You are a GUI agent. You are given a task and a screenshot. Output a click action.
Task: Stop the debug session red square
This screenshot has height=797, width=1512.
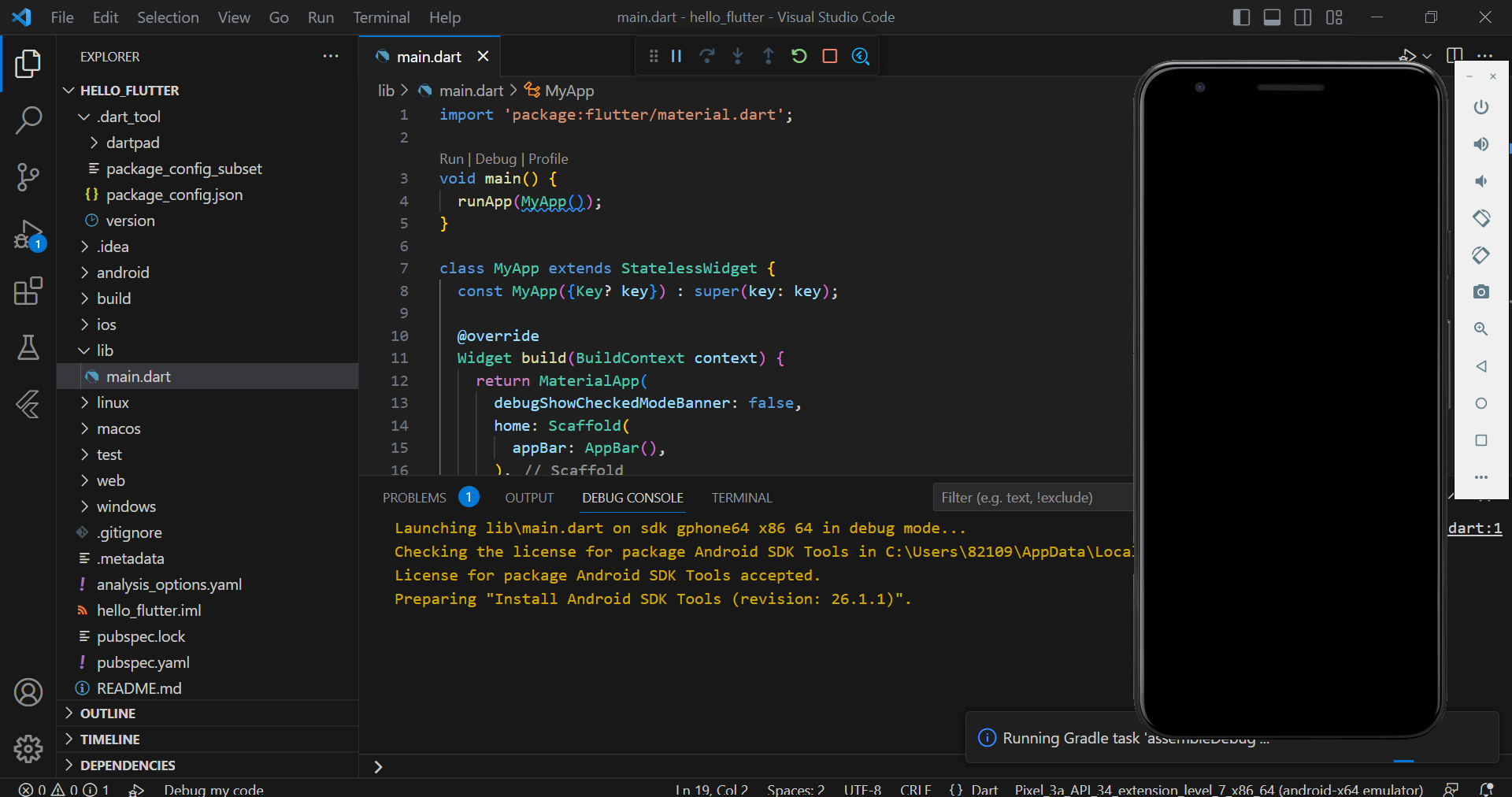pos(830,56)
